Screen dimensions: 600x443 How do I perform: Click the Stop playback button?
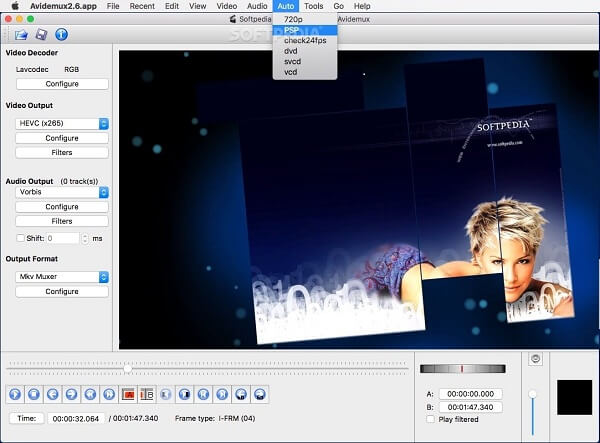[33, 395]
